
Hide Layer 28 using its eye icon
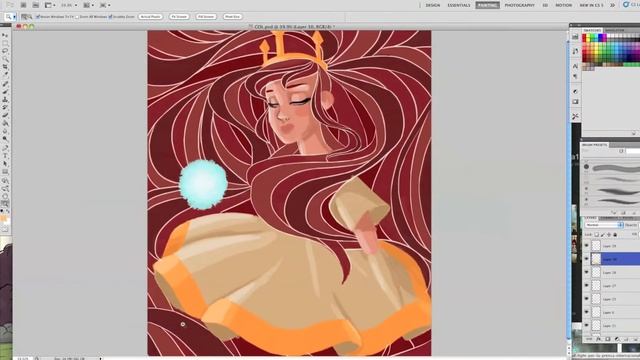coord(587,272)
